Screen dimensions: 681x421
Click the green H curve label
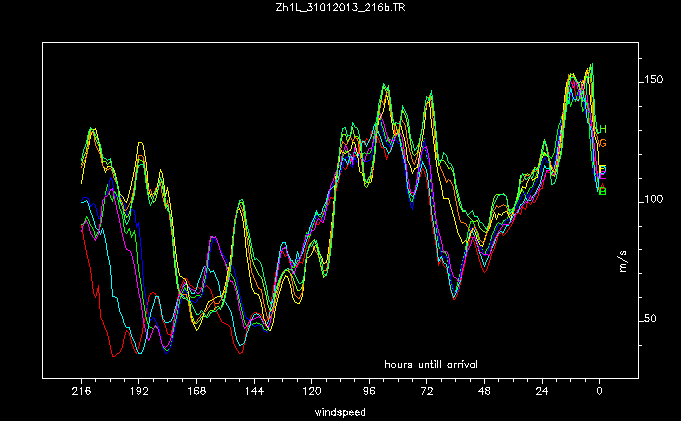[x=603, y=129]
